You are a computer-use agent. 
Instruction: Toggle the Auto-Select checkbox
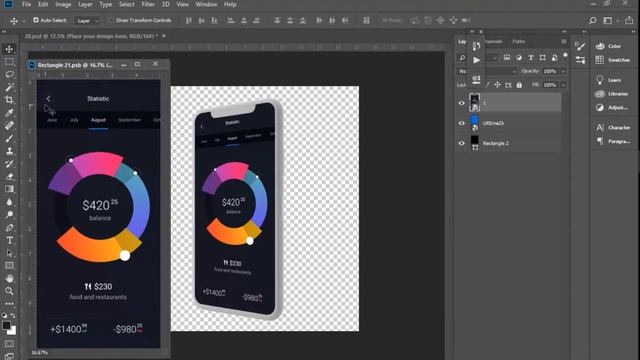point(36,20)
